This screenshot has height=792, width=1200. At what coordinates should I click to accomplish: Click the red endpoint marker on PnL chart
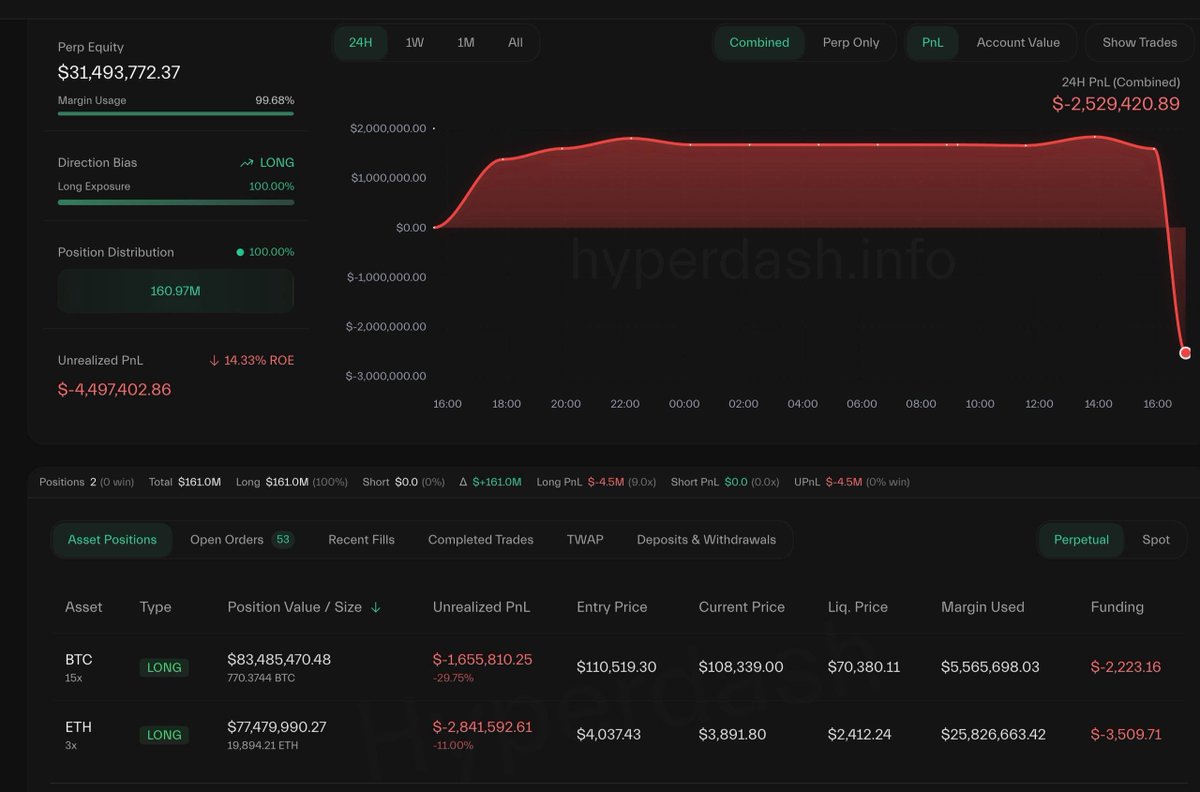[x=1185, y=352]
